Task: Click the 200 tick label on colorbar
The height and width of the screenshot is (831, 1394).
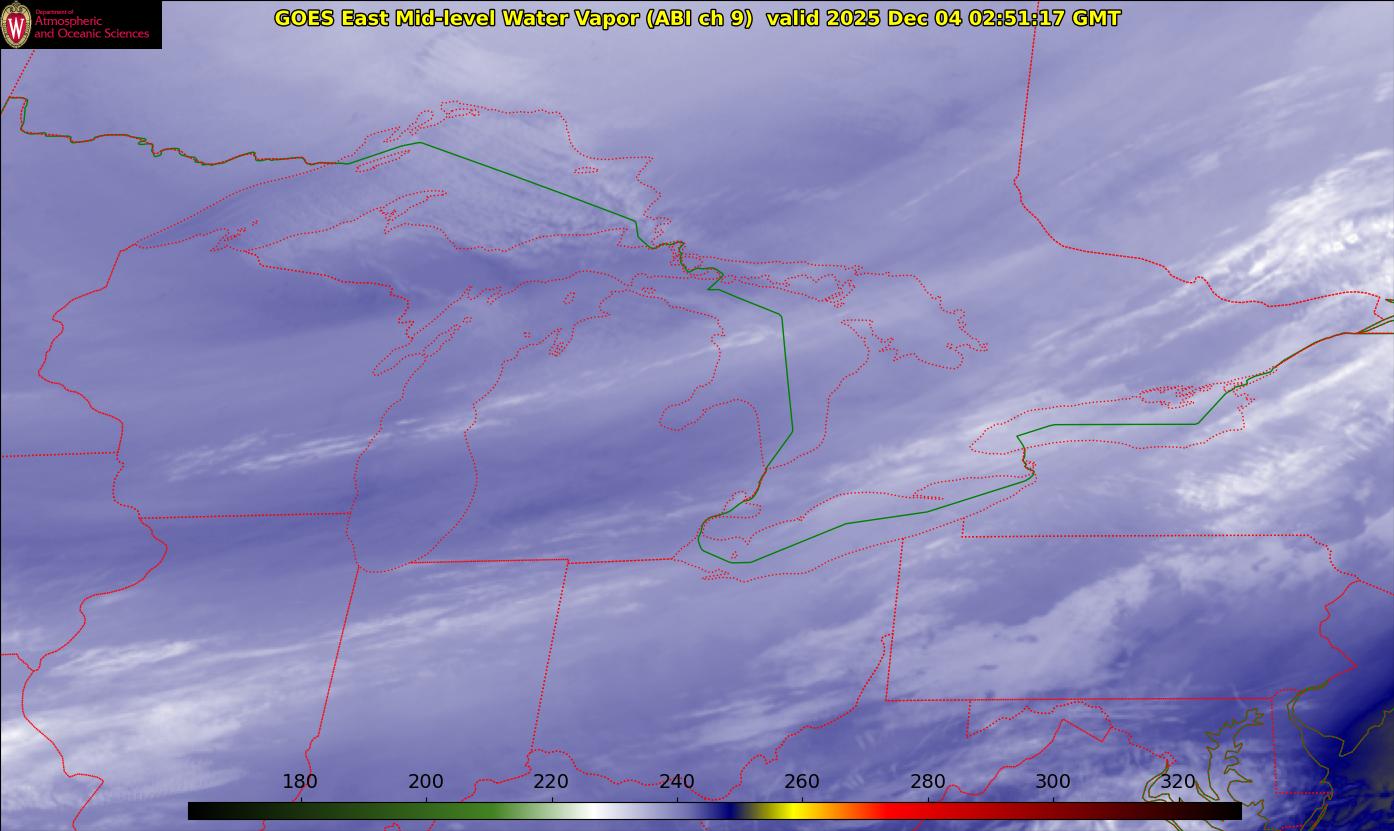Action: pos(426,782)
